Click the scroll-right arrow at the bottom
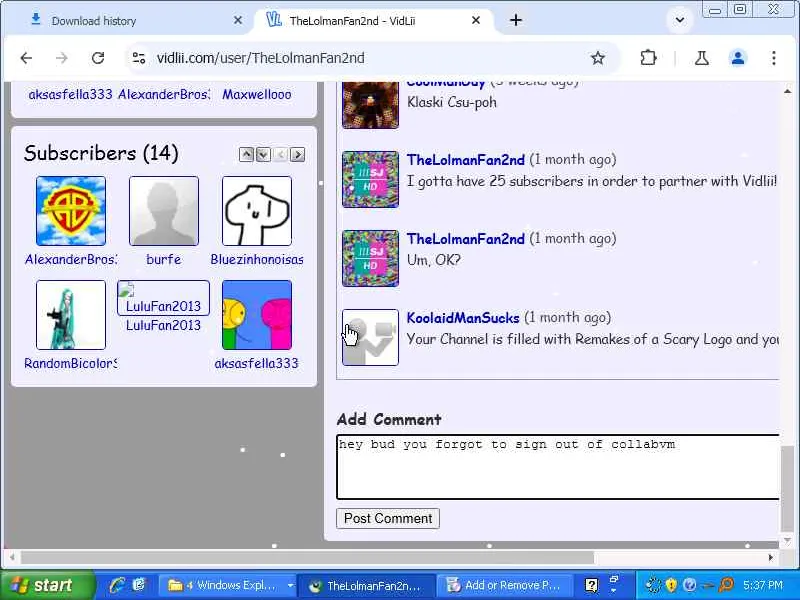 tap(770, 558)
